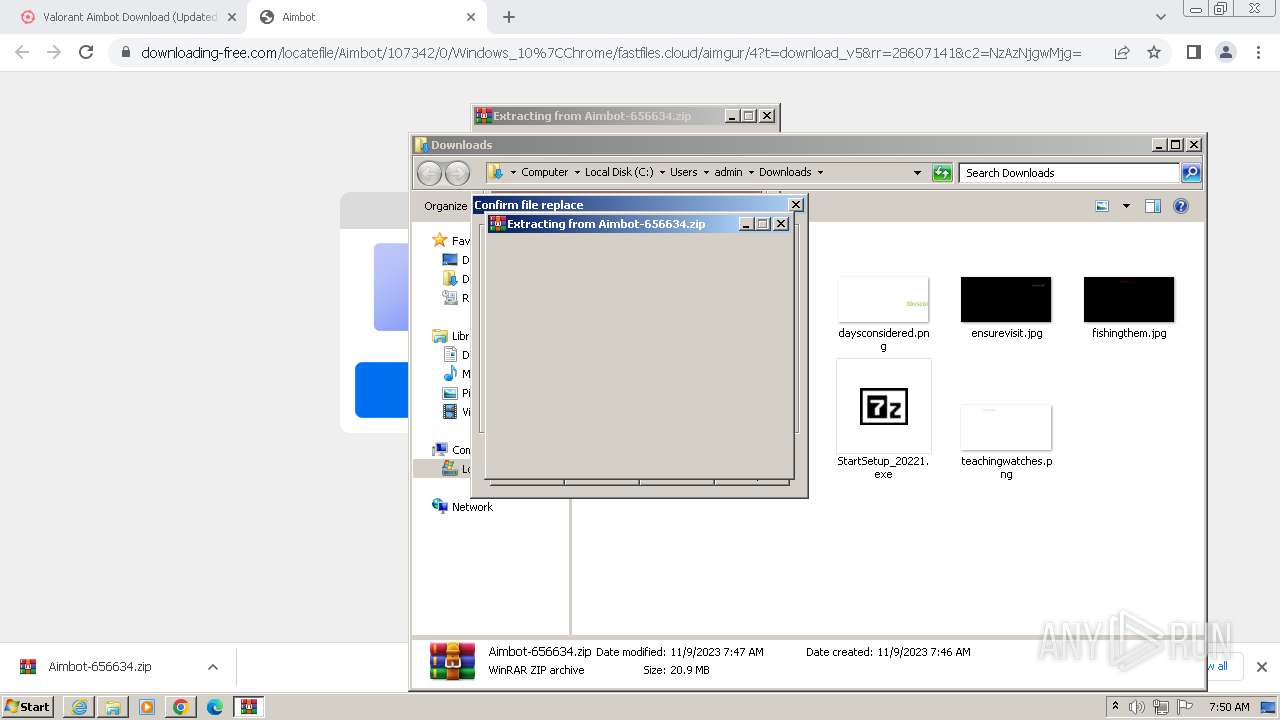The image size is (1280, 720).
Task: Open the Explorer help icon
Action: pyautogui.click(x=1181, y=206)
